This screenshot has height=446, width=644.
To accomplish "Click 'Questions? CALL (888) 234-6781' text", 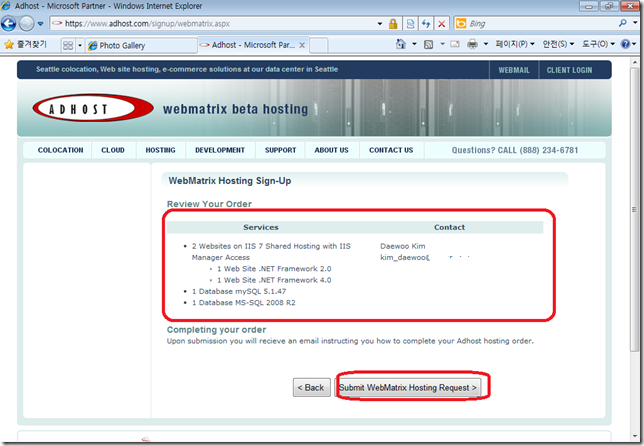I will [515, 150].
